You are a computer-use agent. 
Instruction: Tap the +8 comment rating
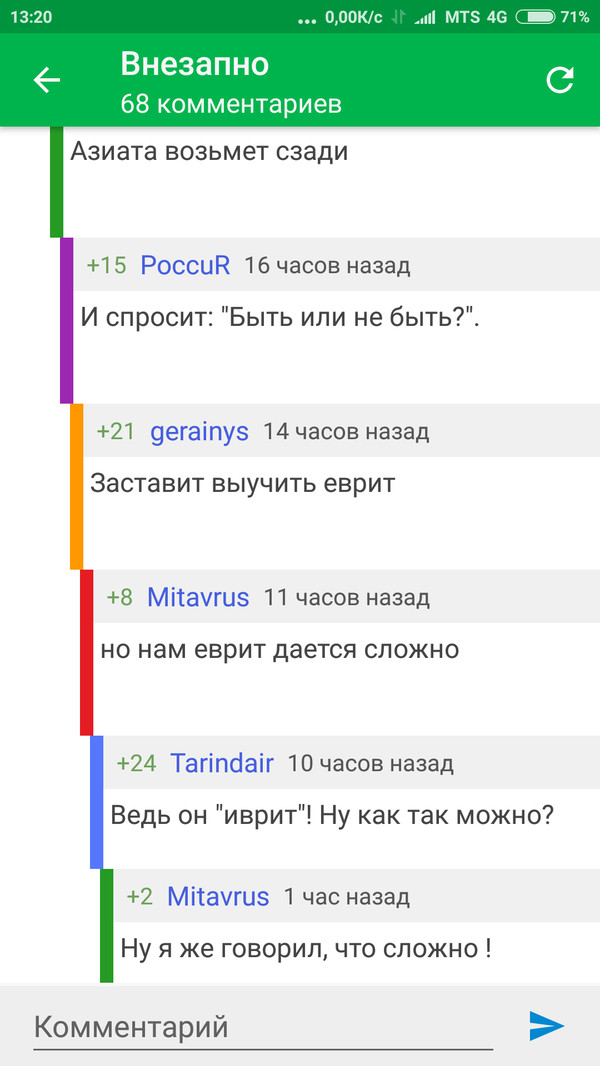(x=119, y=597)
